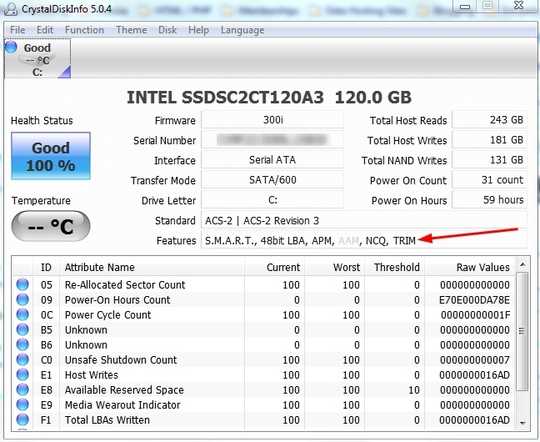The width and height of the screenshot is (540, 442).
Task: Click status icon for Available Reserved Space
Action: tap(22, 390)
